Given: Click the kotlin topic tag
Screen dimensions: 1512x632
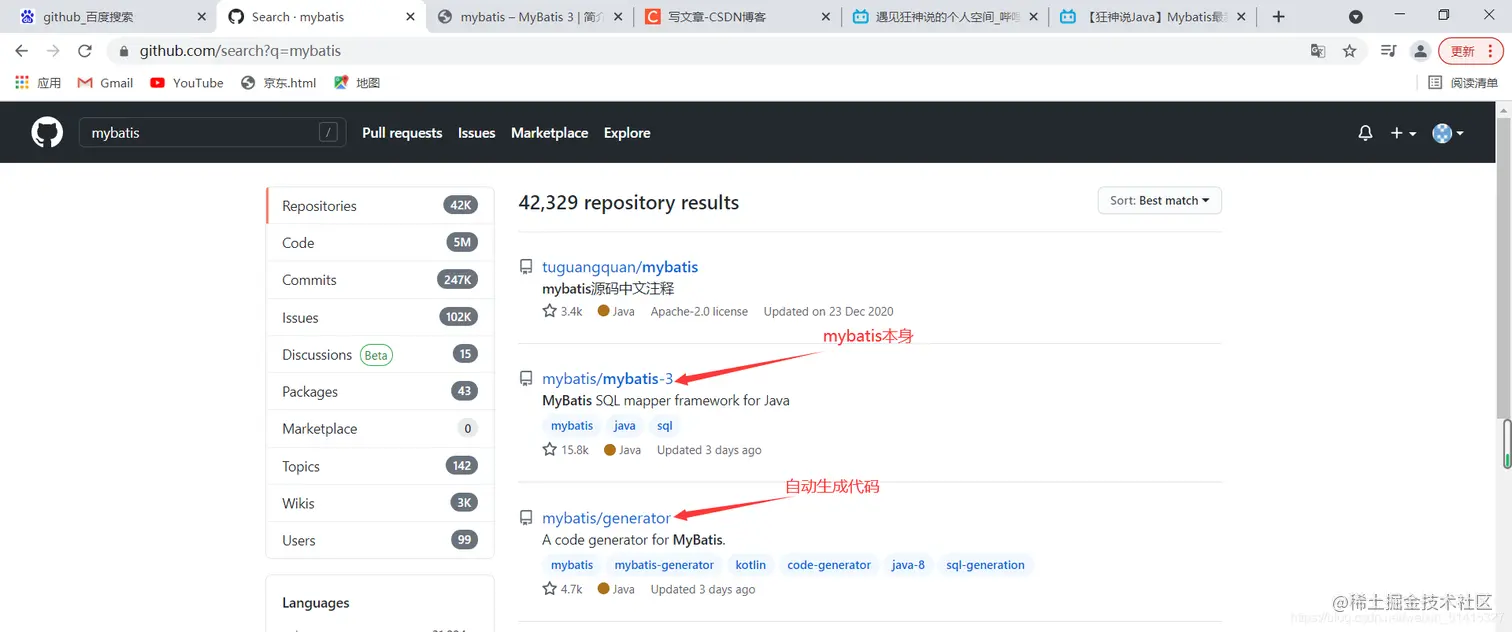Looking at the screenshot, I should 751,565.
